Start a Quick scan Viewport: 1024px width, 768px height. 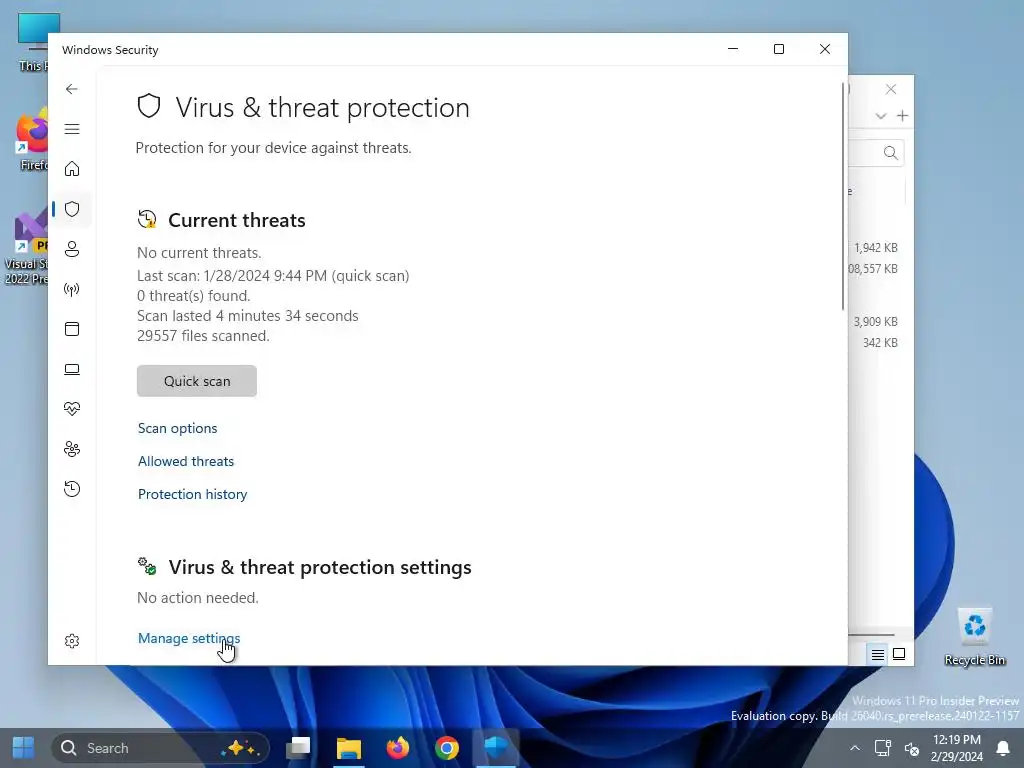[x=197, y=381]
